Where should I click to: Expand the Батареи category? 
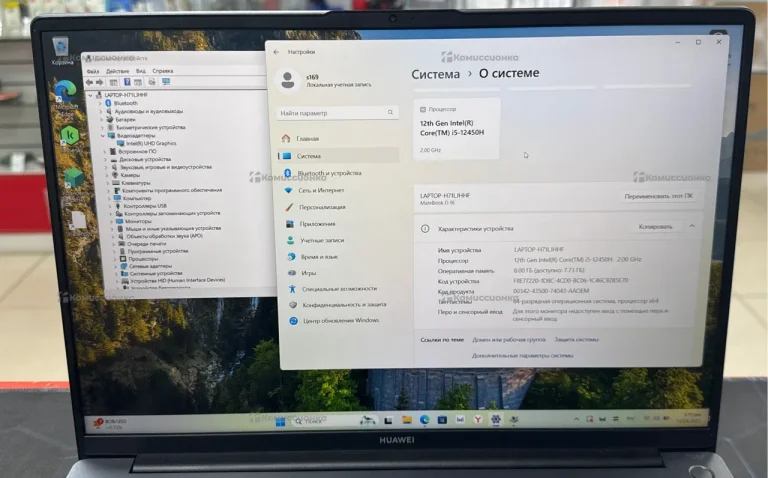click(102, 120)
